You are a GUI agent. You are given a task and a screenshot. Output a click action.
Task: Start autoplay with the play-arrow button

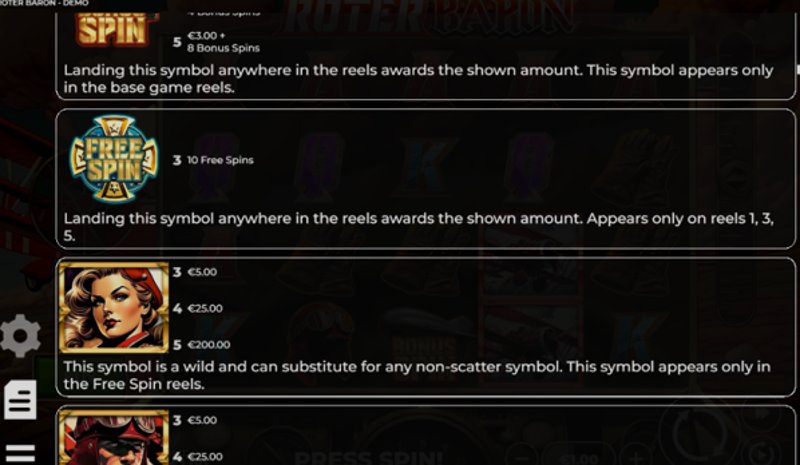(761, 454)
